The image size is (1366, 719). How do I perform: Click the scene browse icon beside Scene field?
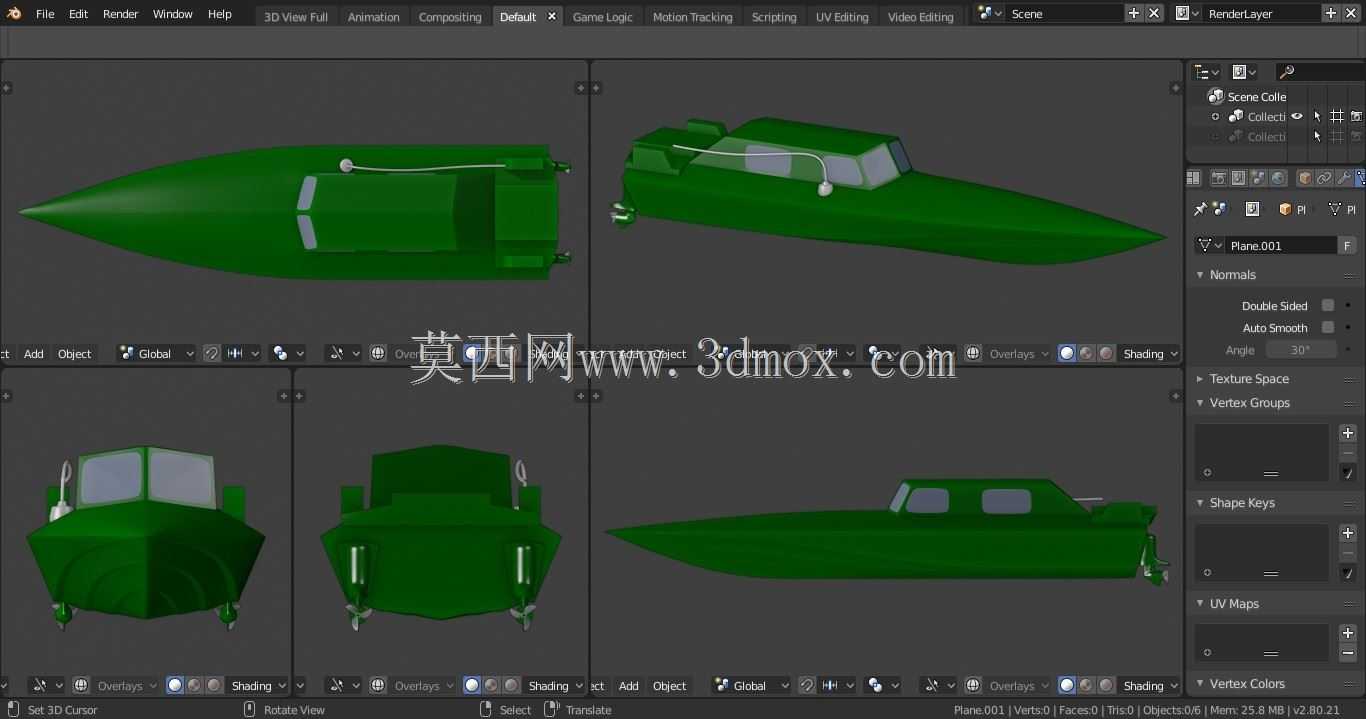pyautogui.click(x=990, y=14)
